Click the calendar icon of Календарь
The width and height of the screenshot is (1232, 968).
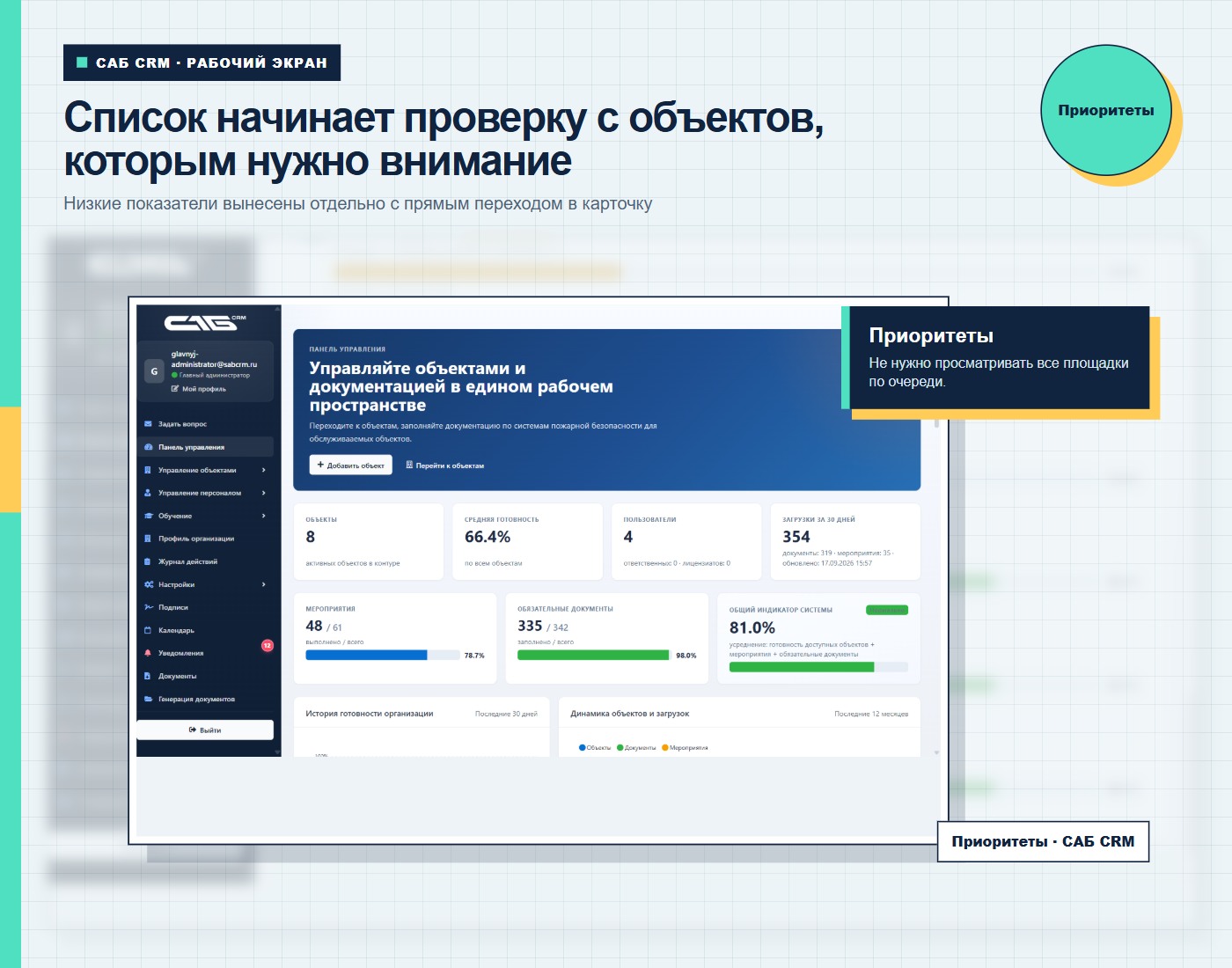(x=148, y=630)
